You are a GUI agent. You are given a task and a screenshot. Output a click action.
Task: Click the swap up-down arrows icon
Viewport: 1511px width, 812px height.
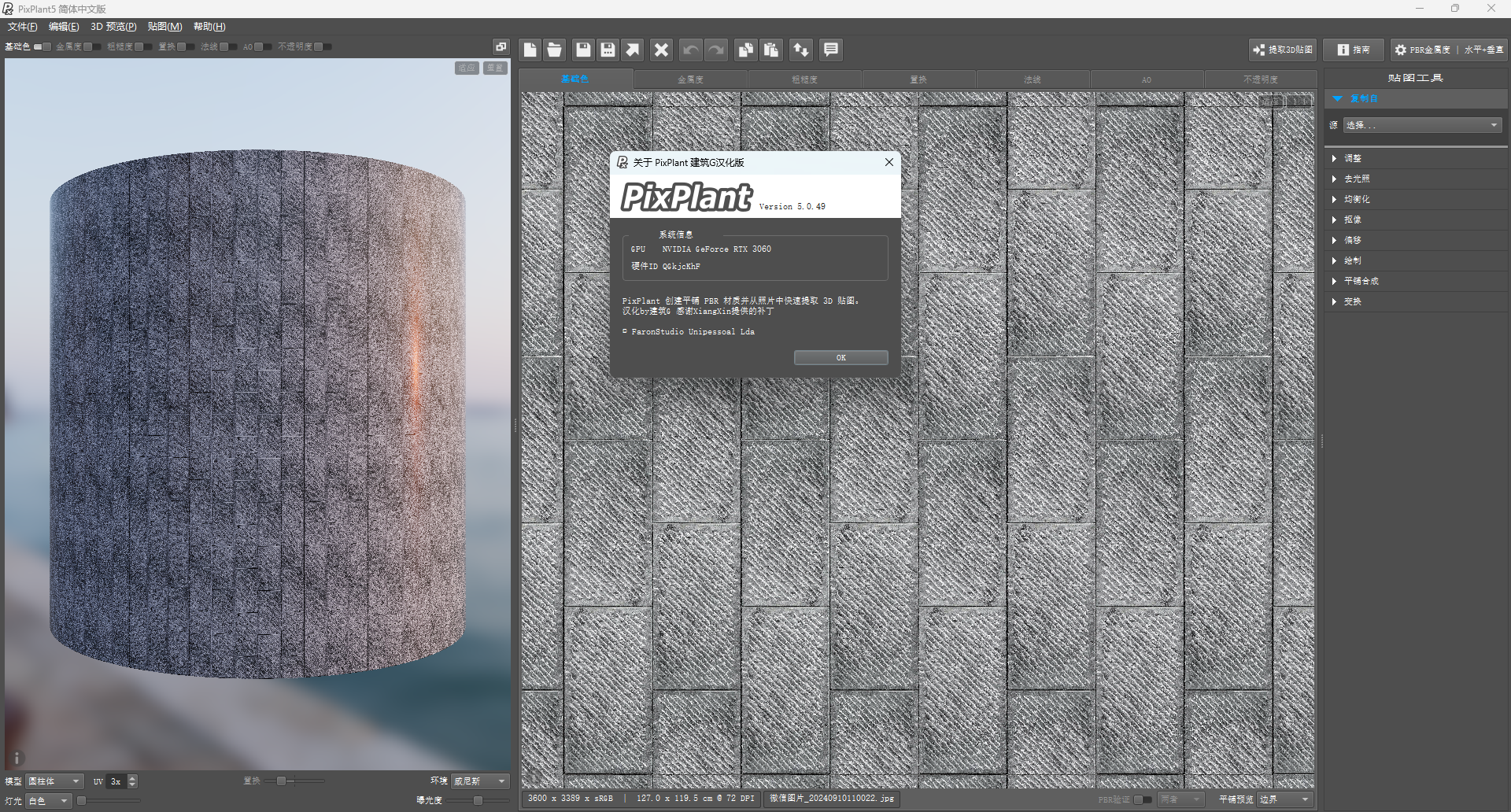(801, 50)
